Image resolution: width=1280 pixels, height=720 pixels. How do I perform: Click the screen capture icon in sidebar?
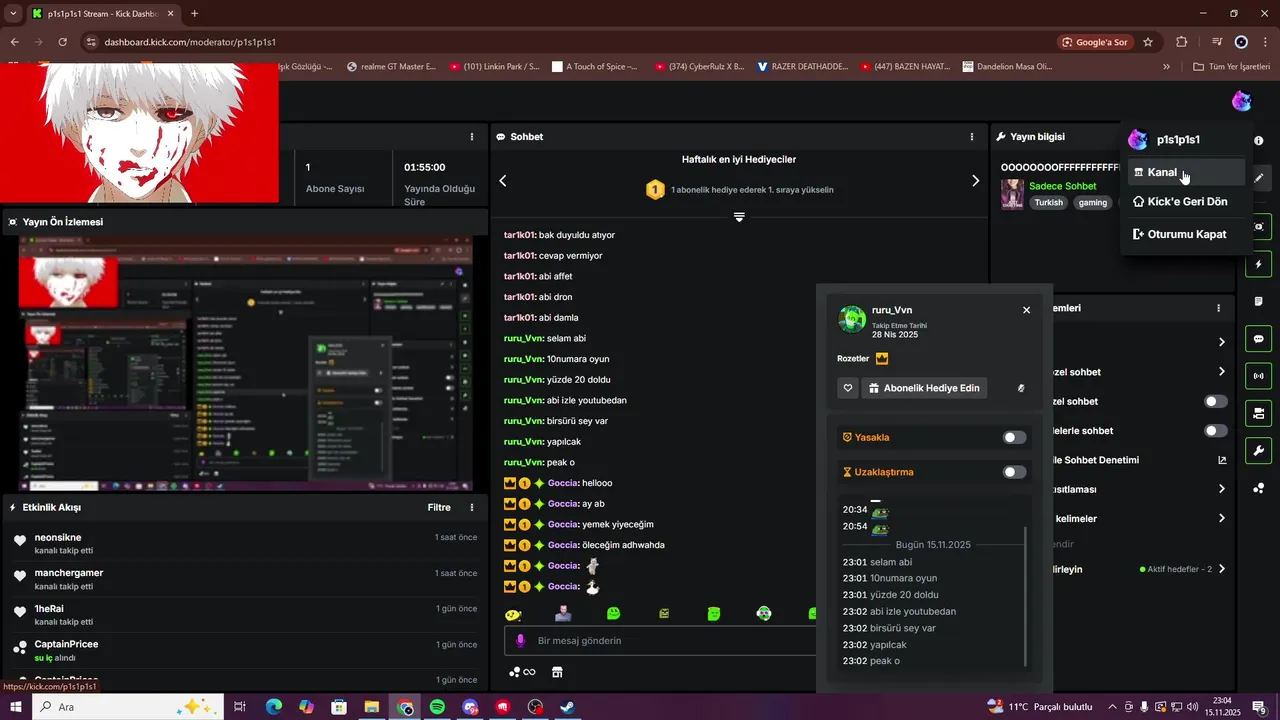[1259, 227]
